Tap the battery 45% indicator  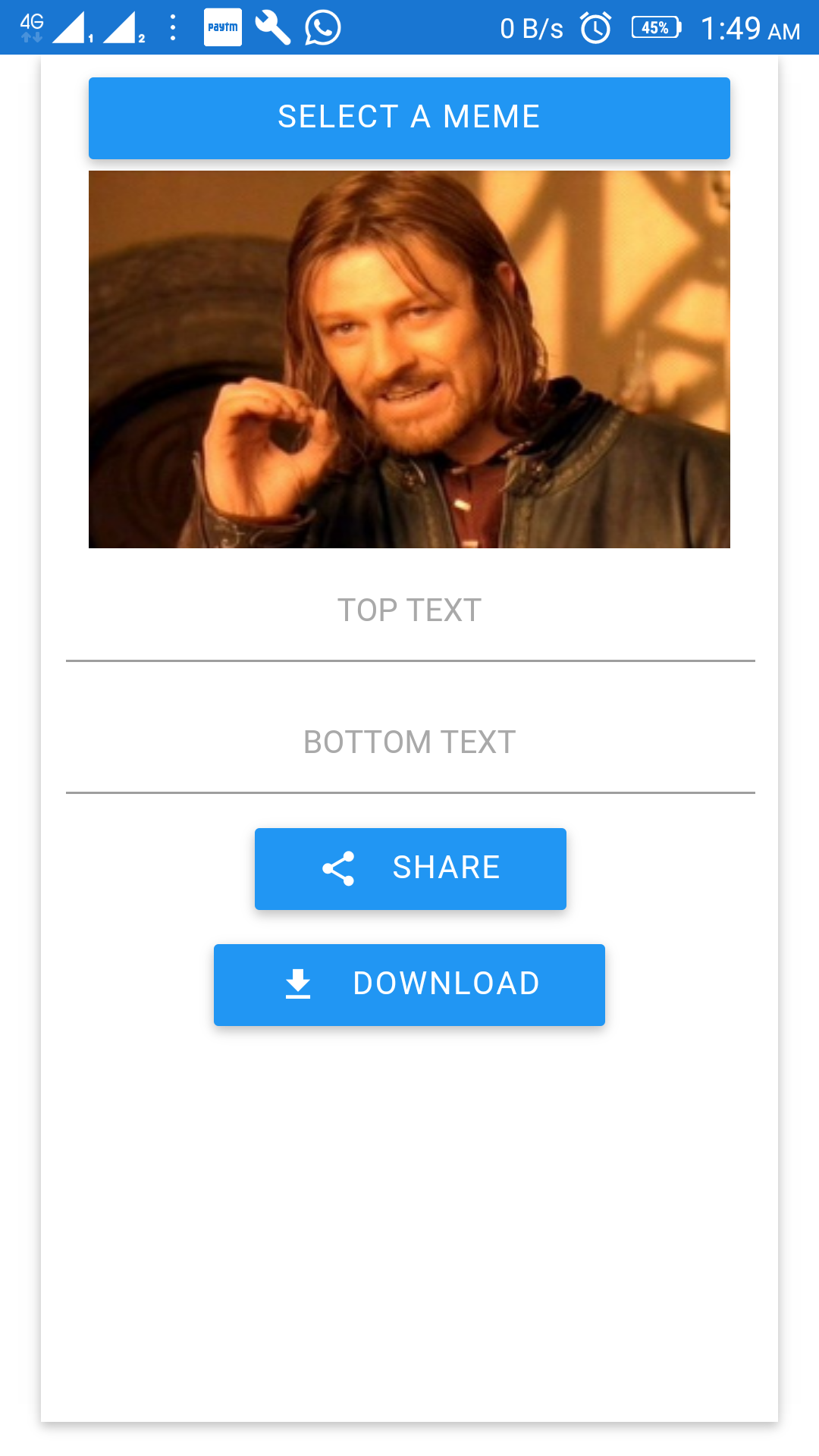pyautogui.click(x=657, y=28)
